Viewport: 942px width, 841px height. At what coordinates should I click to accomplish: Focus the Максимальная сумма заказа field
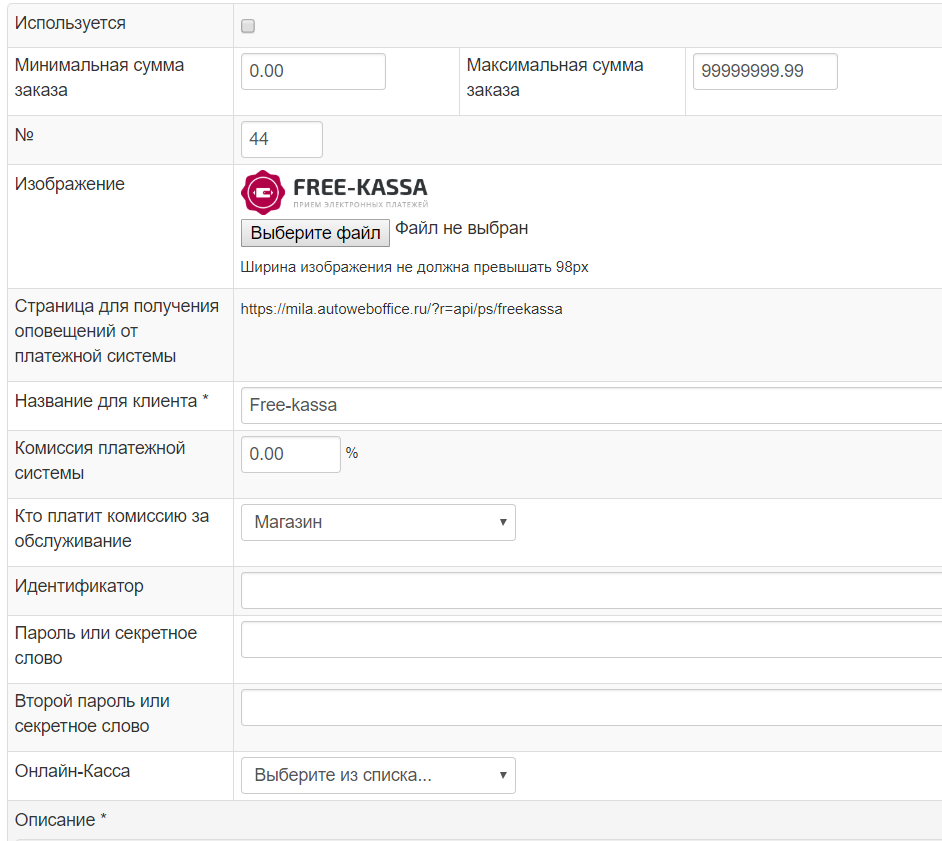(x=764, y=72)
